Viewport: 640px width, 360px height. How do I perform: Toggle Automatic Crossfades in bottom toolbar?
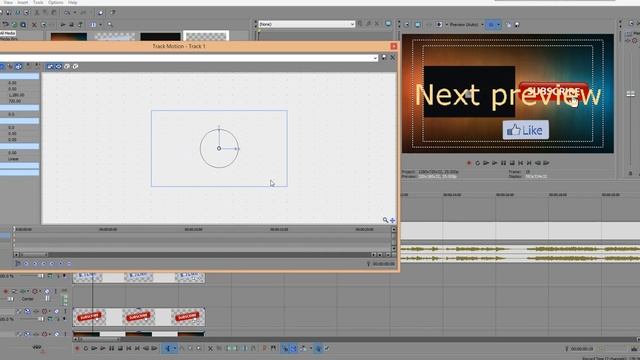(293, 349)
